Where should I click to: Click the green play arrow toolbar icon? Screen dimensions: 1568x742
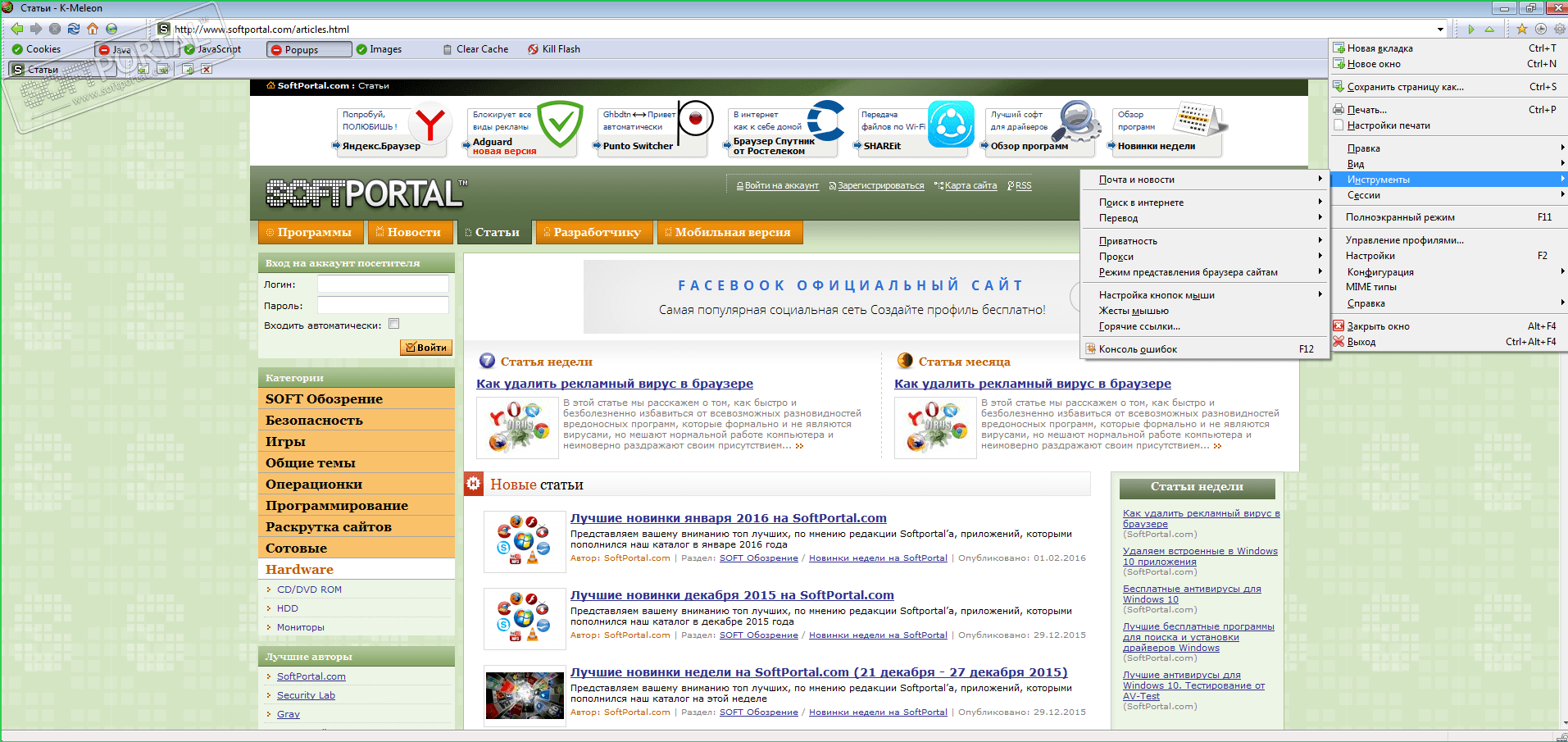click(x=1471, y=30)
